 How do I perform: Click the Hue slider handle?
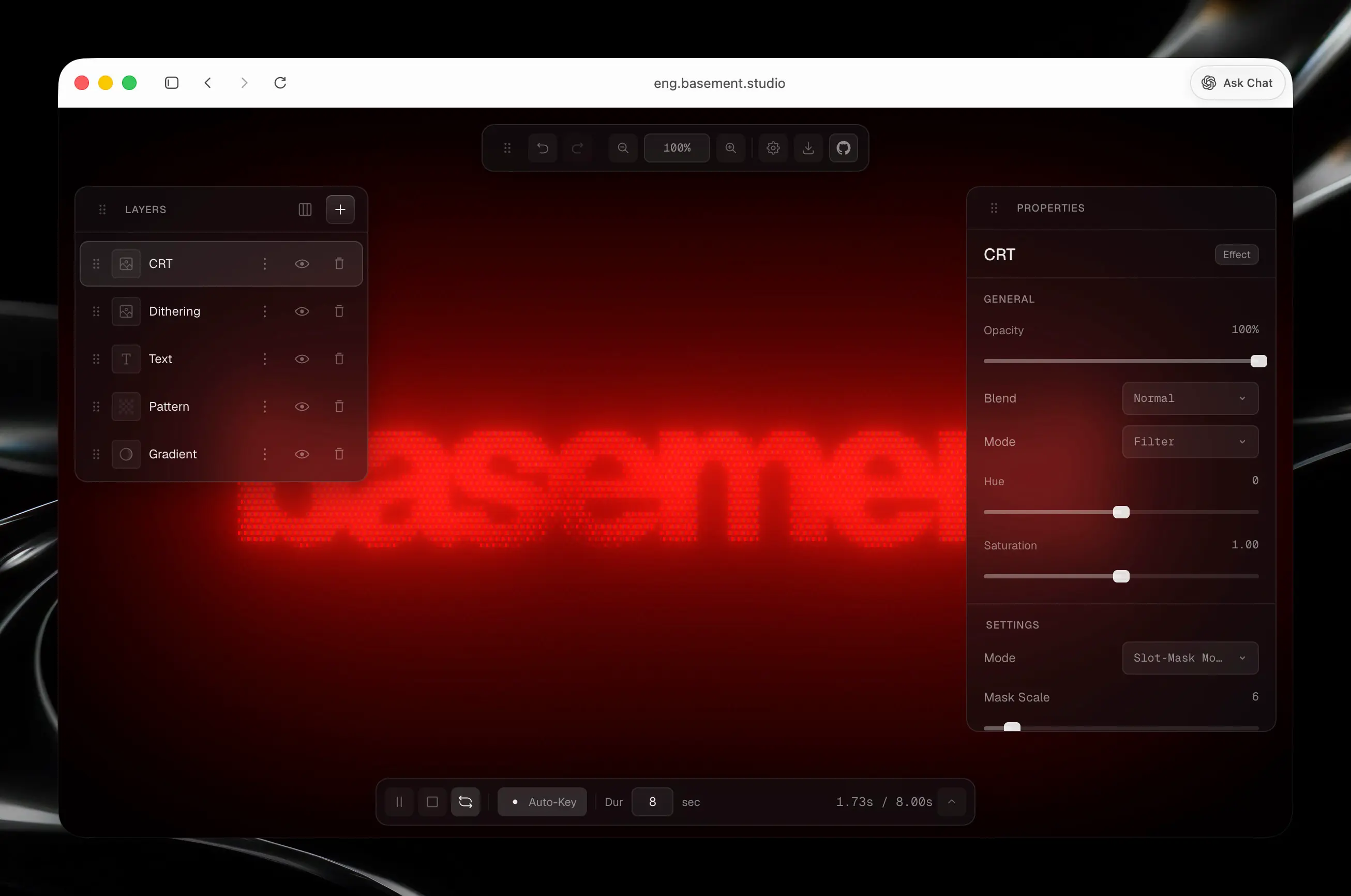(1121, 512)
